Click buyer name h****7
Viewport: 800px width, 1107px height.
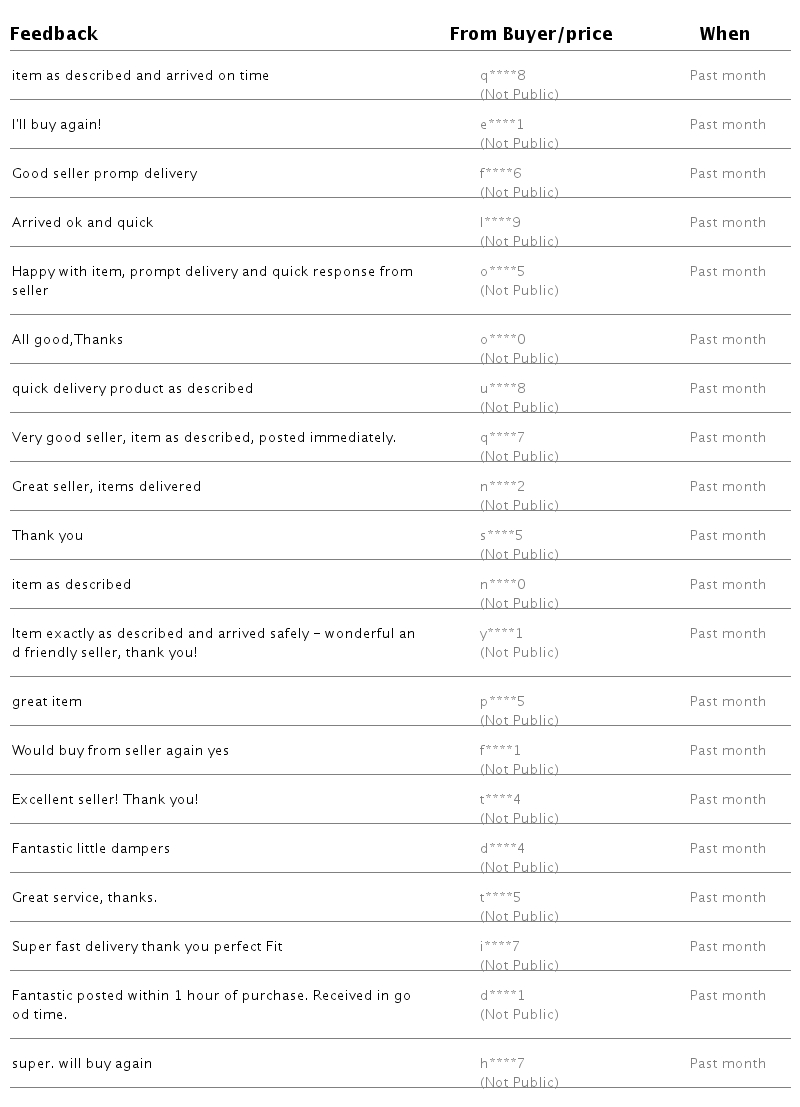coord(502,1063)
